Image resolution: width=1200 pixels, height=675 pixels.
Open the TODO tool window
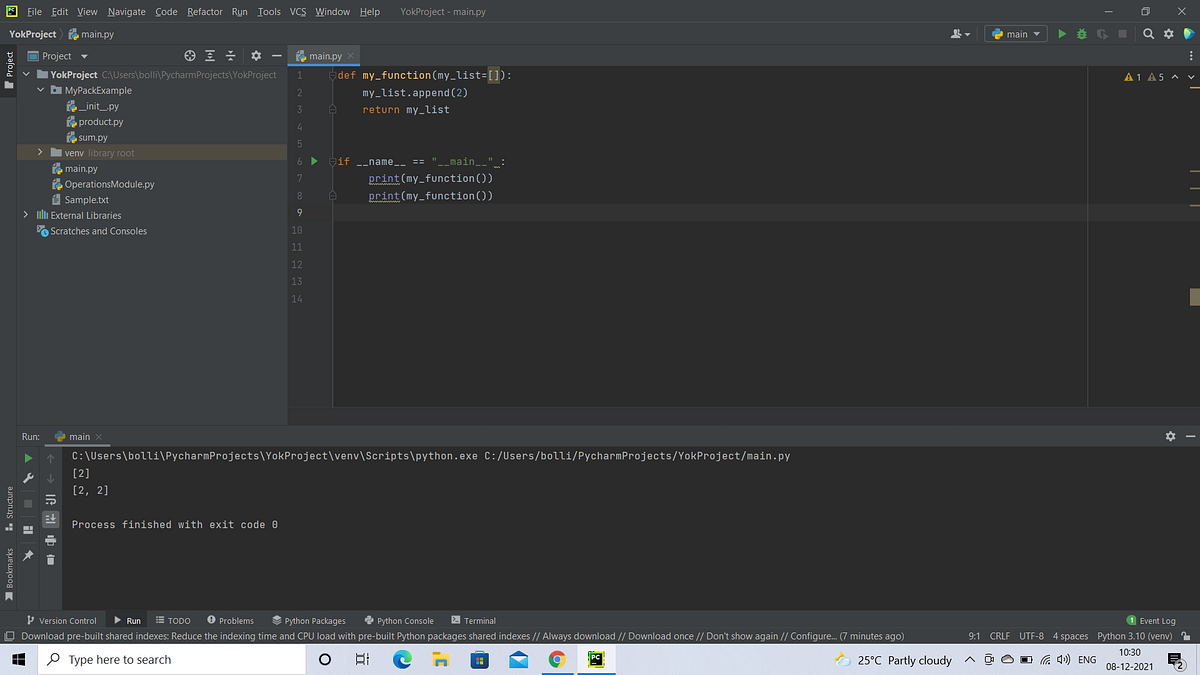point(172,620)
